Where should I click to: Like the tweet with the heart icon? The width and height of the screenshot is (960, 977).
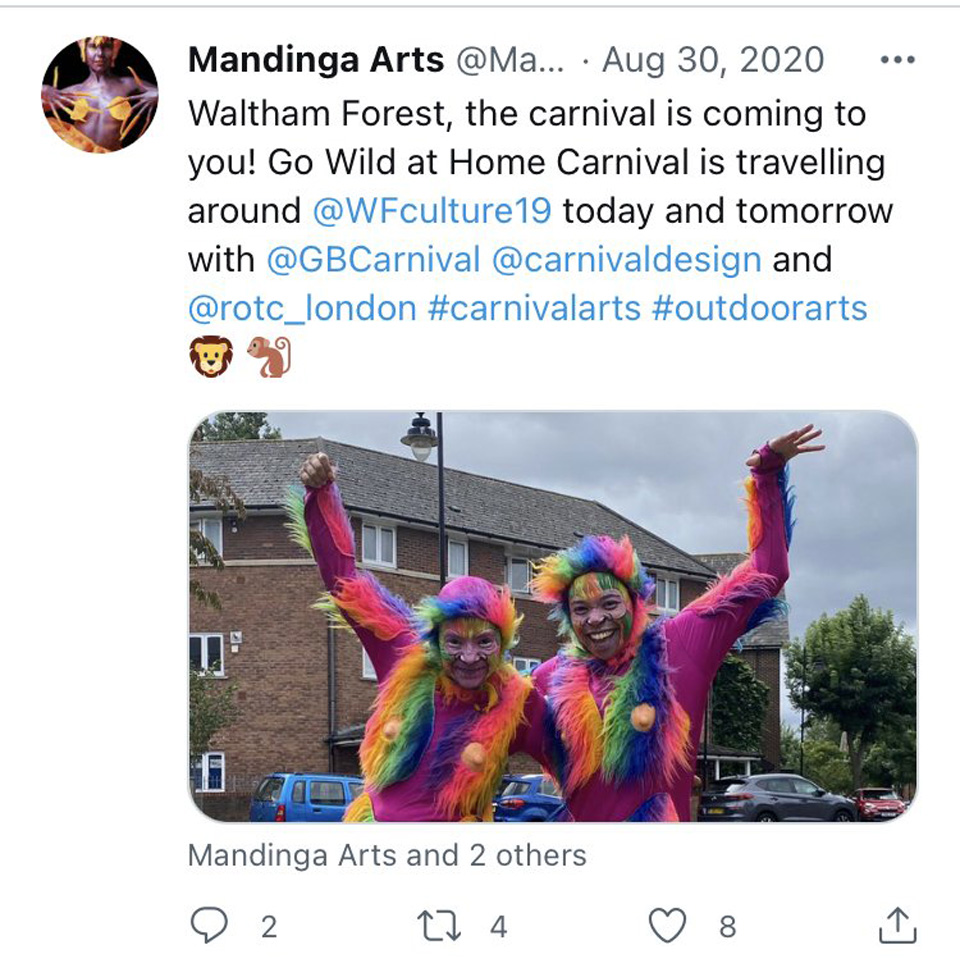(667, 925)
